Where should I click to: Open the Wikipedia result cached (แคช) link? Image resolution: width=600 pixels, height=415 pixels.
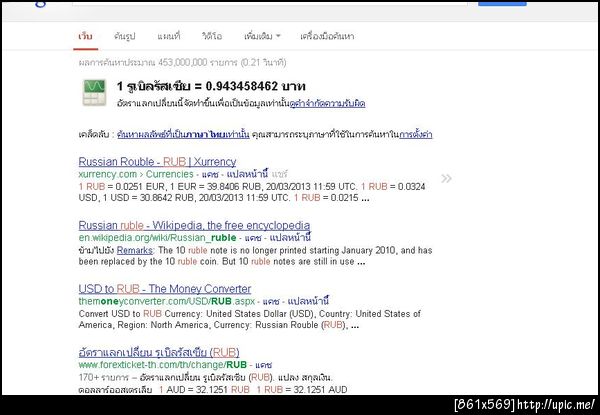click(253, 238)
